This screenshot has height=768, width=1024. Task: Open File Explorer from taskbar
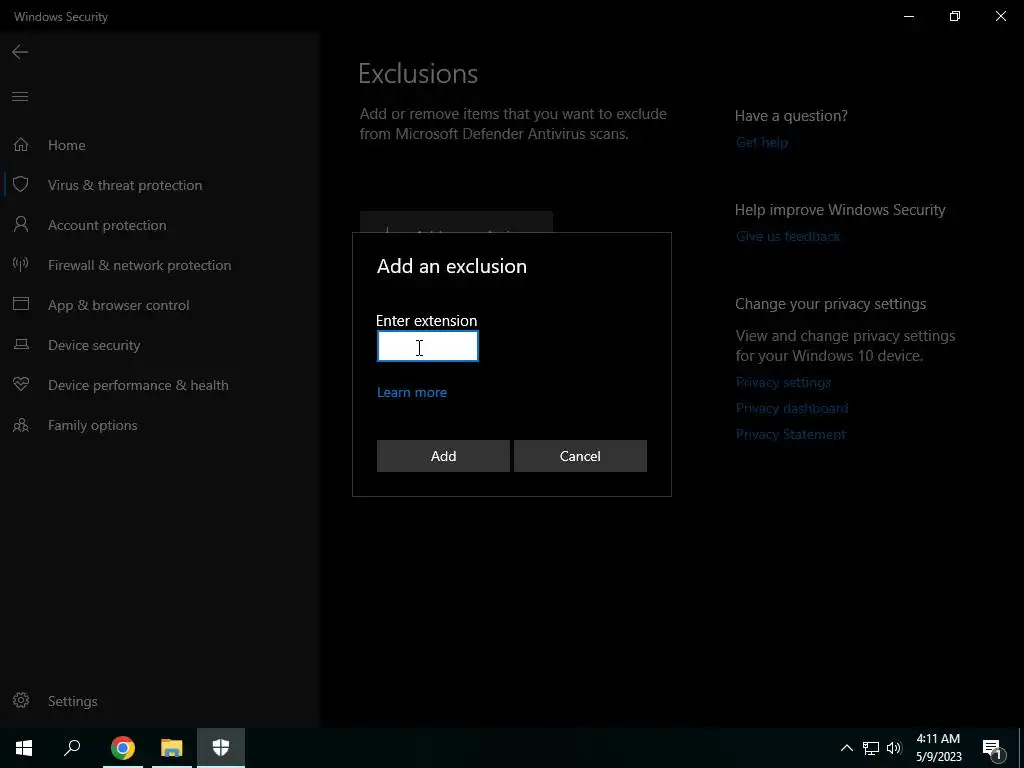pos(172,748)
